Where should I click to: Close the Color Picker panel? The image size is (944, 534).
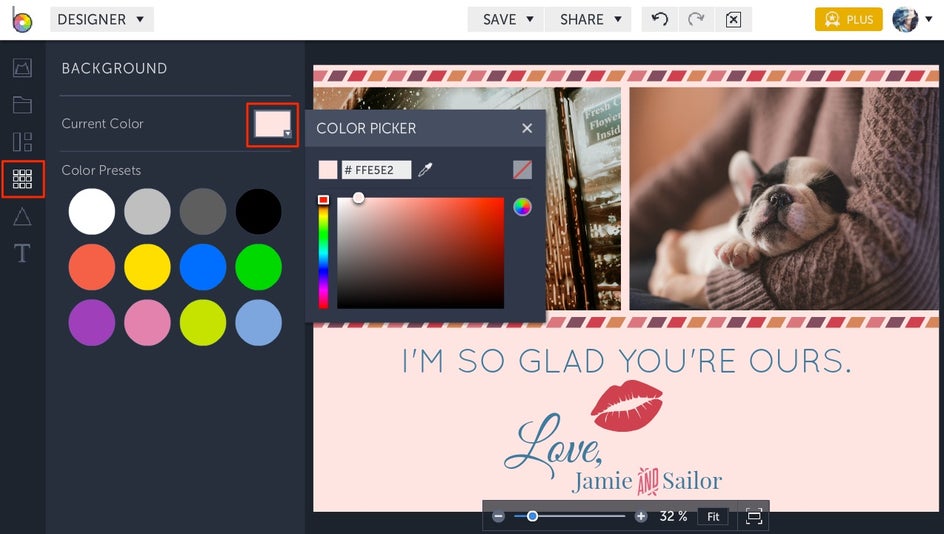pos(527,128)
